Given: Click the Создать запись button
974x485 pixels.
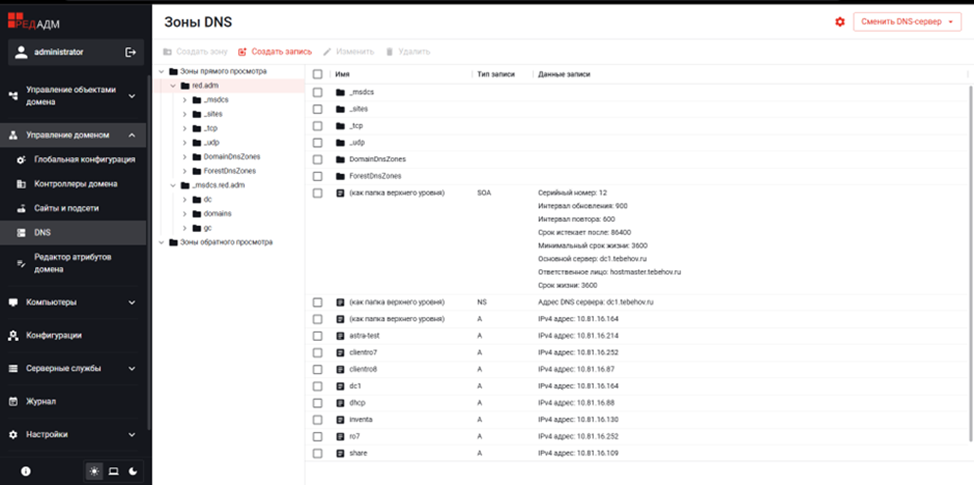Looking at the screenshot, I should coord(275,51).
